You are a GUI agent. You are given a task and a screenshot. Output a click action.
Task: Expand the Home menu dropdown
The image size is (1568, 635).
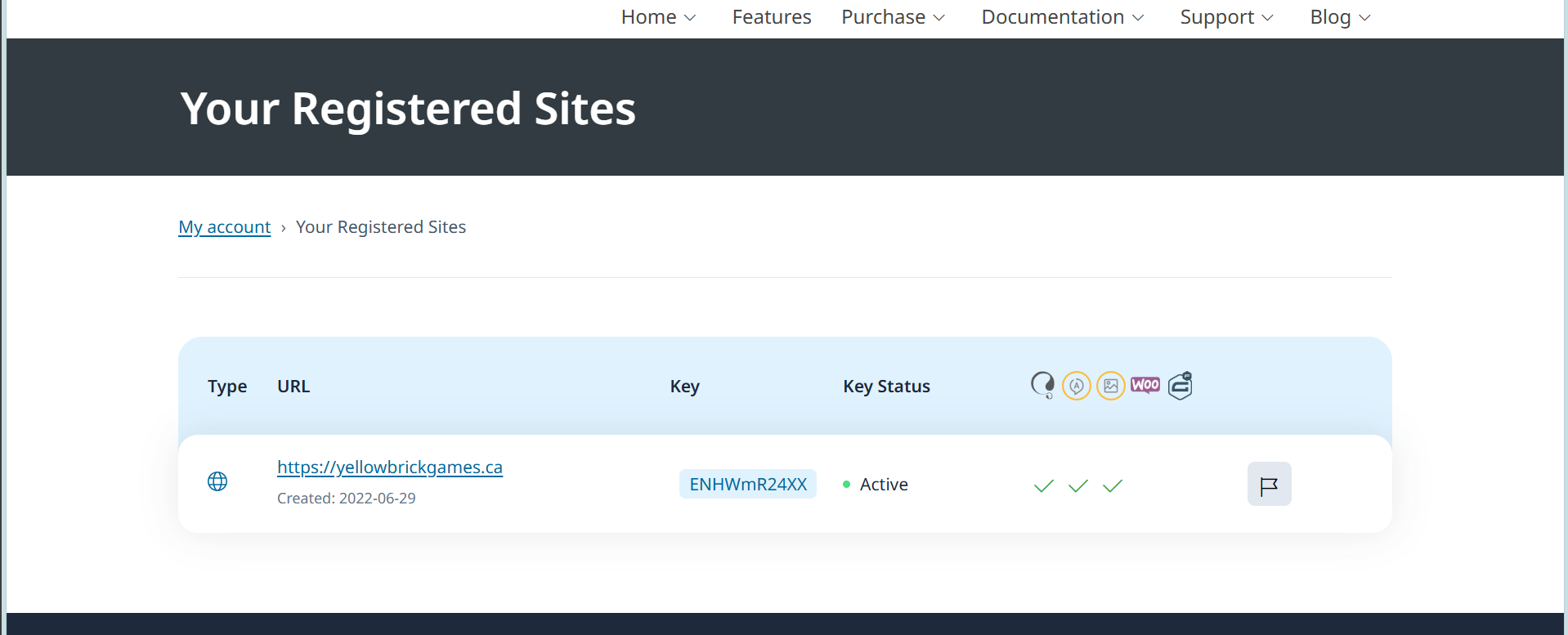click(658, 17)
